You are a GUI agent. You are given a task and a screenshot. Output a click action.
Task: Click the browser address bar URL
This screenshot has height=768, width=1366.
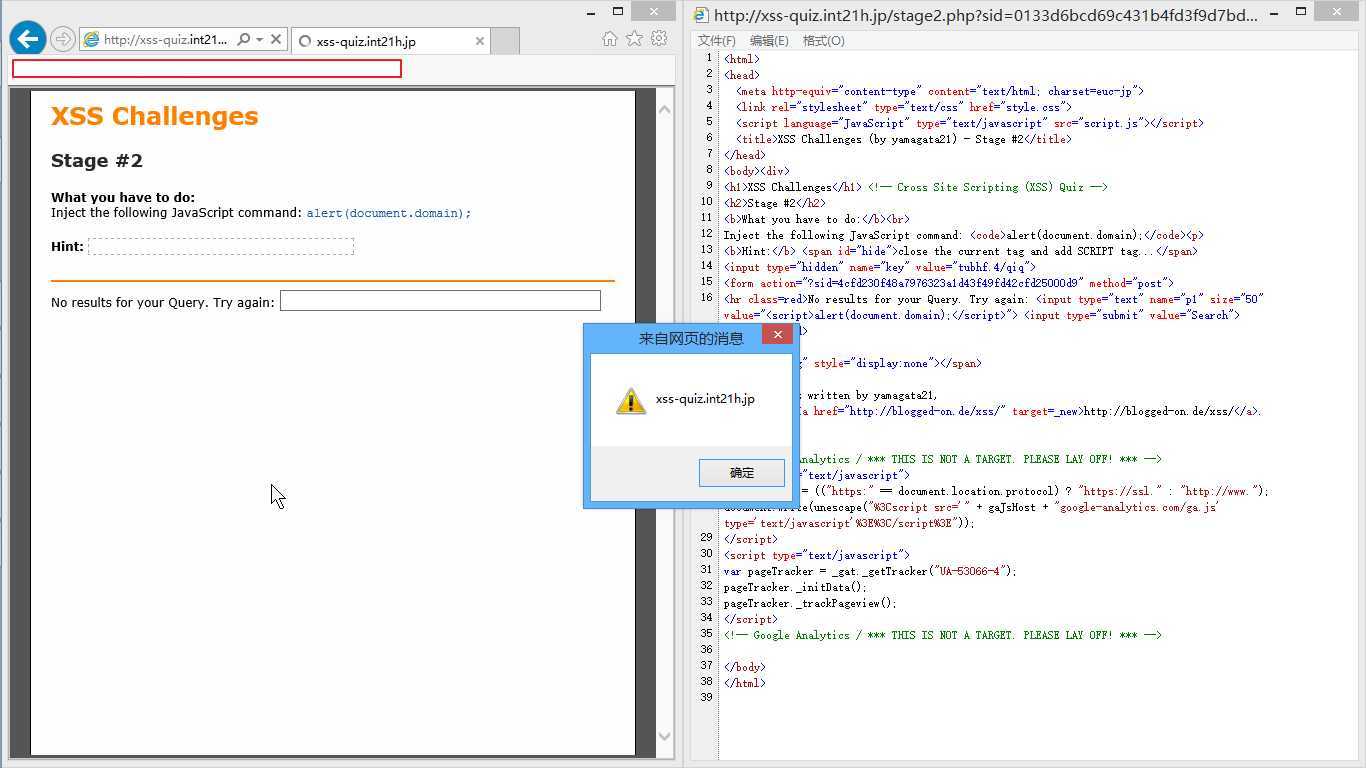166,40
